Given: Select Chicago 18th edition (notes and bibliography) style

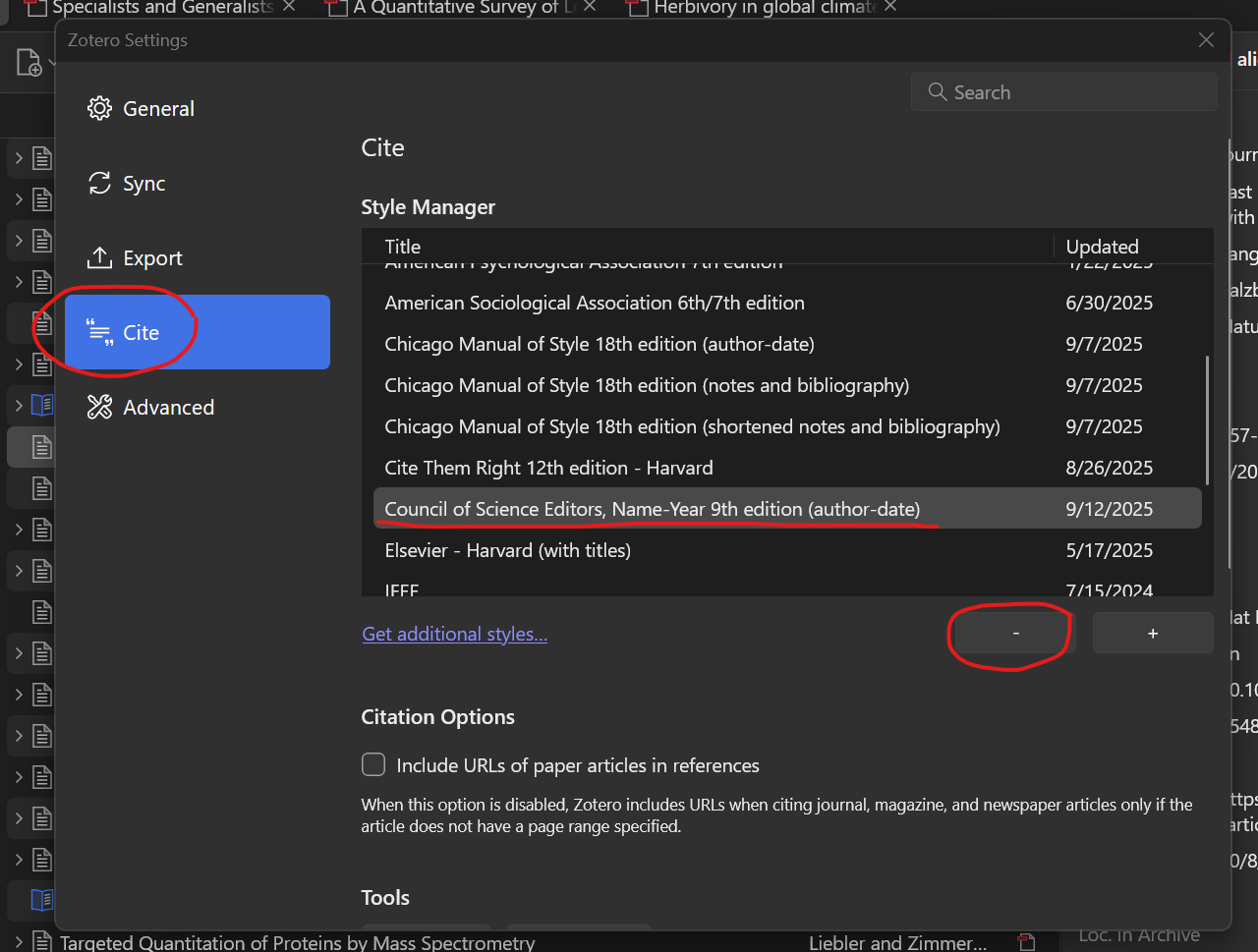Looking at the screenshot, I should 787,385.
